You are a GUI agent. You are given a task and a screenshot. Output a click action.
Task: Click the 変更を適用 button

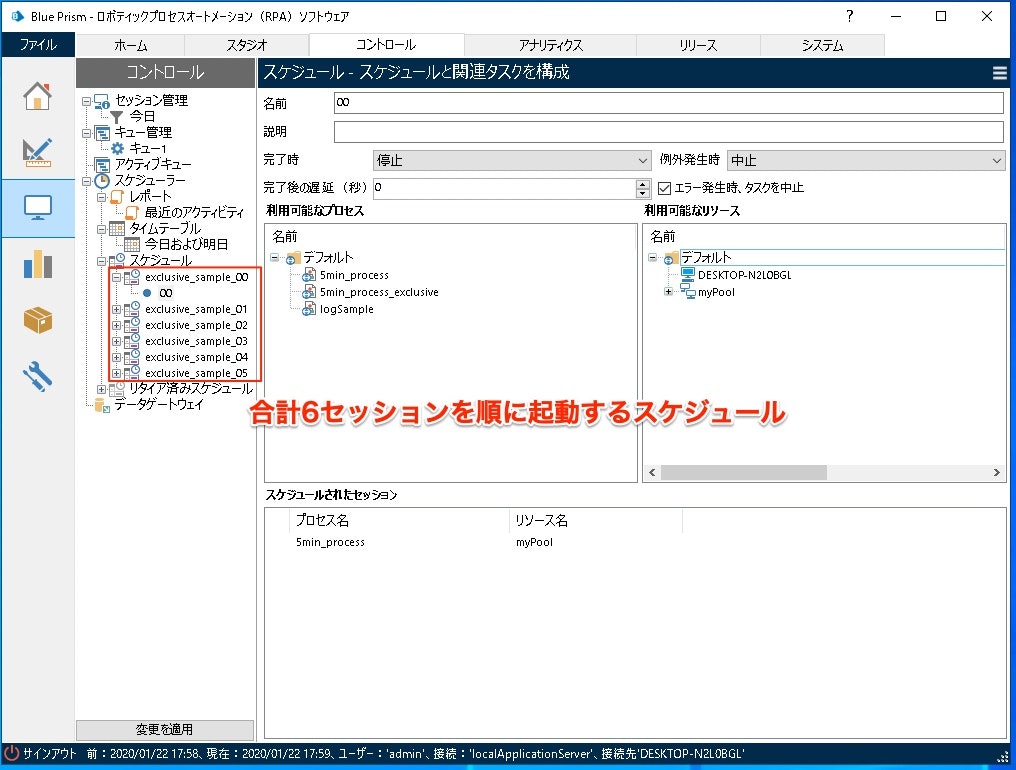click(165, 729)
